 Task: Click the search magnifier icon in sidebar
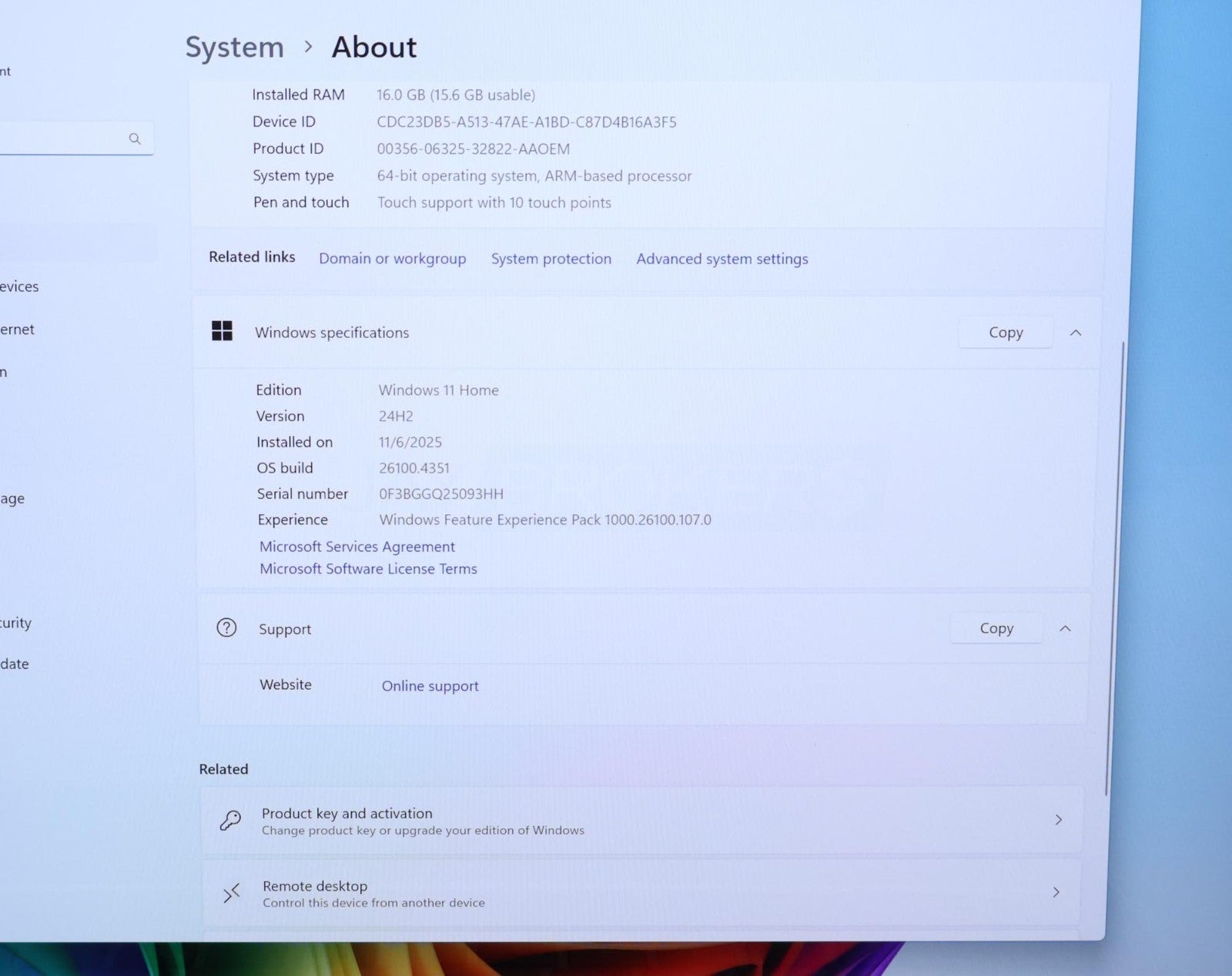135,139
